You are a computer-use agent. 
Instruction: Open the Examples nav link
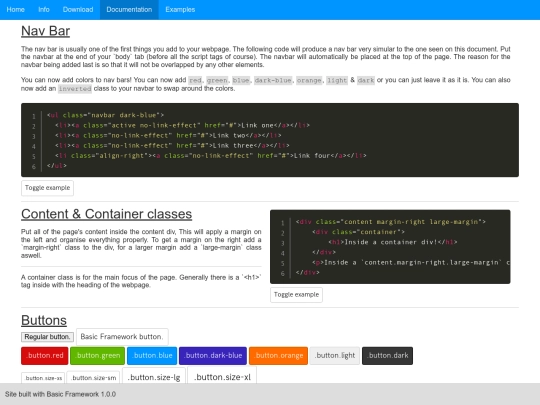tap(180, 10)
